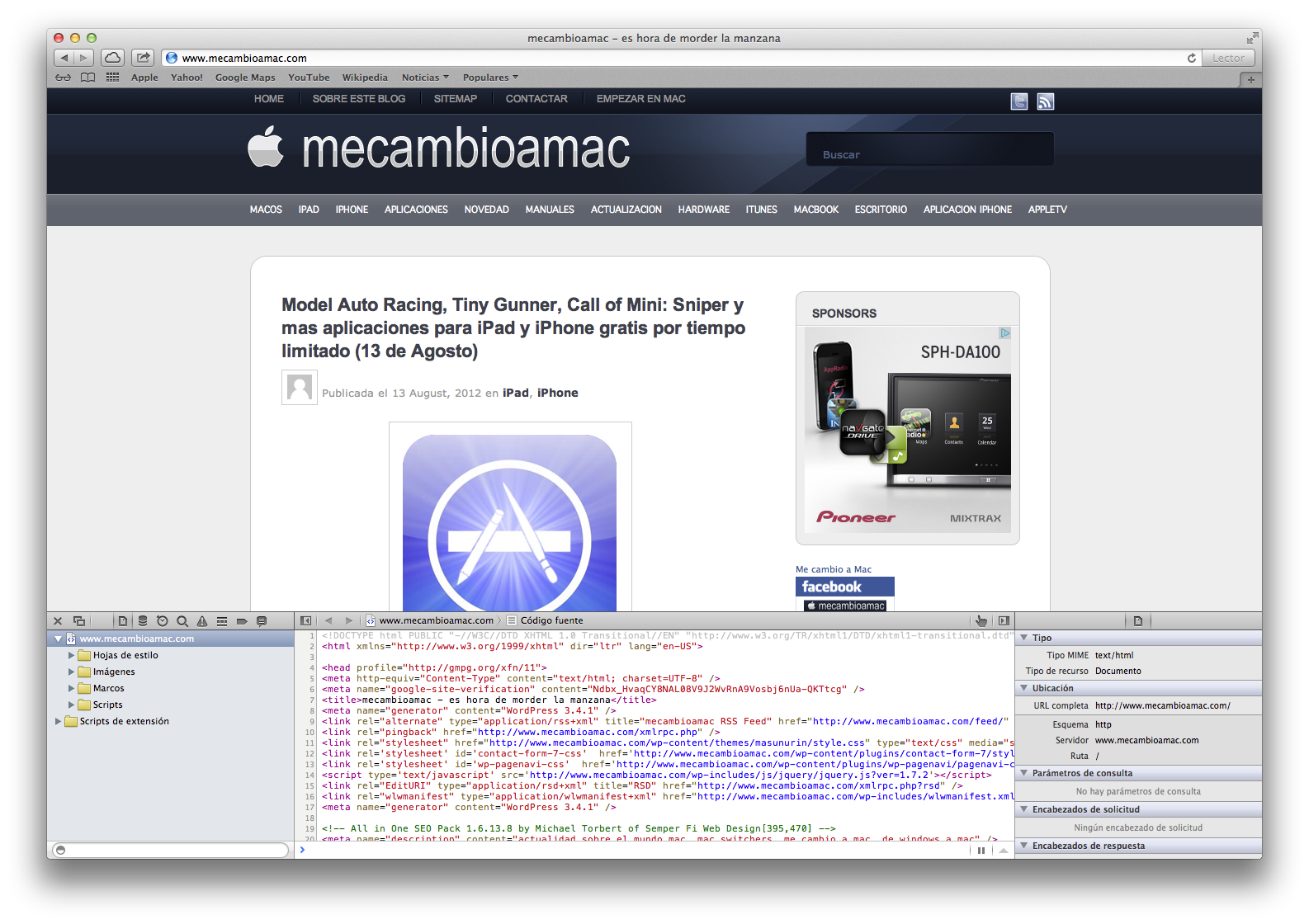Expand the Scripts folder
Image resolution: width=1309 pixels, height=924 pixels.
71,705
